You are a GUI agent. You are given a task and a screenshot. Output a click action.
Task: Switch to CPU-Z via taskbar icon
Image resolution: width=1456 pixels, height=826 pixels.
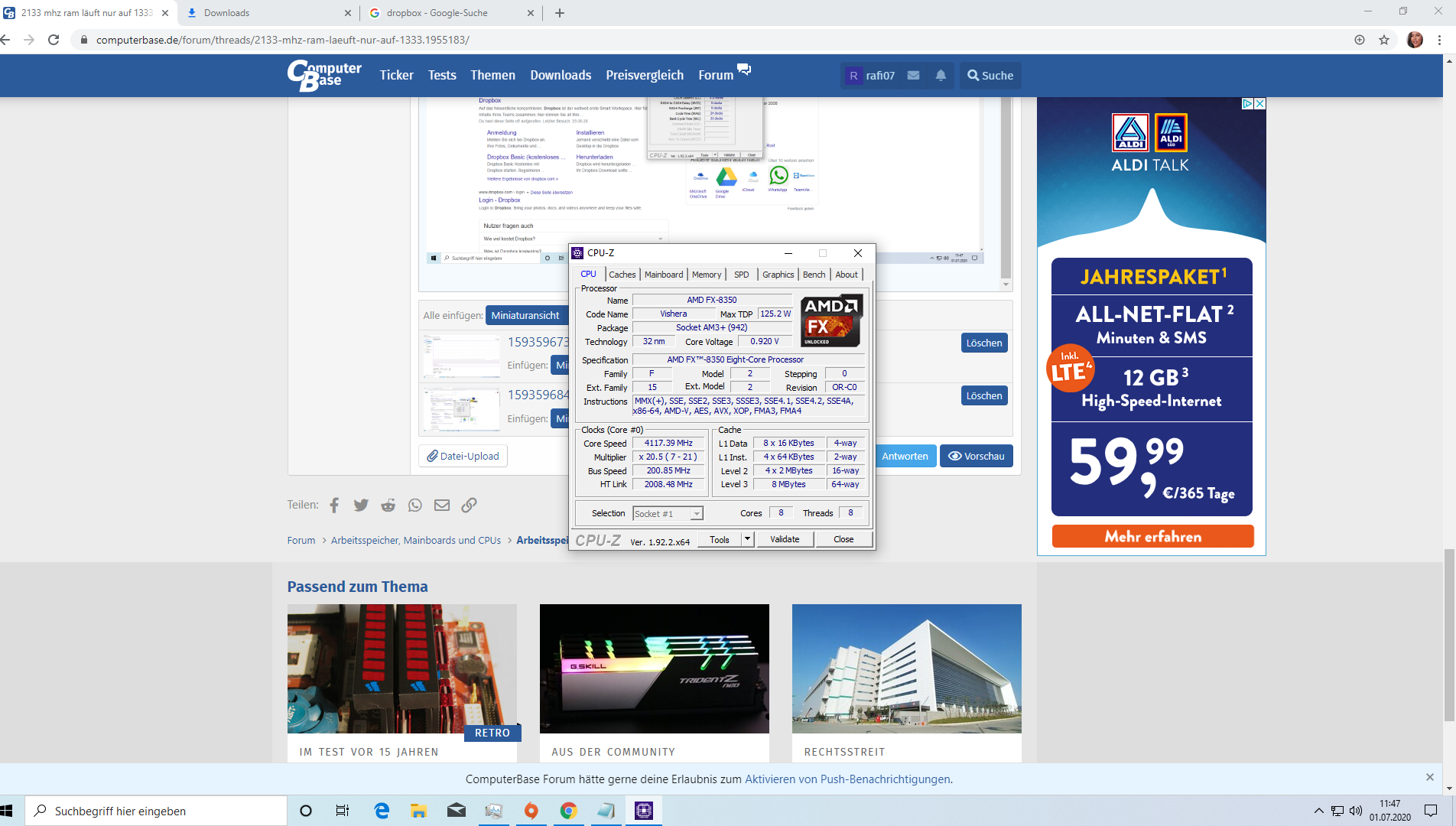tap(644, 811)
